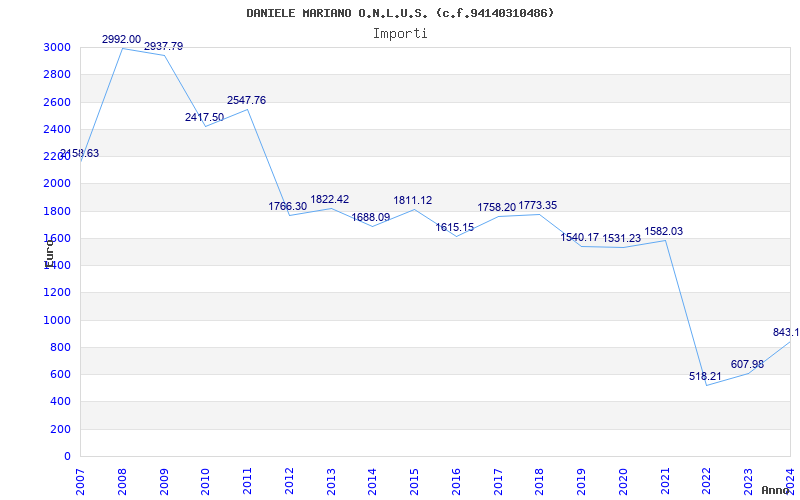The image size is (800, 500).
Task: Click the 2016 x-axis year label
Action: (456, 482)
